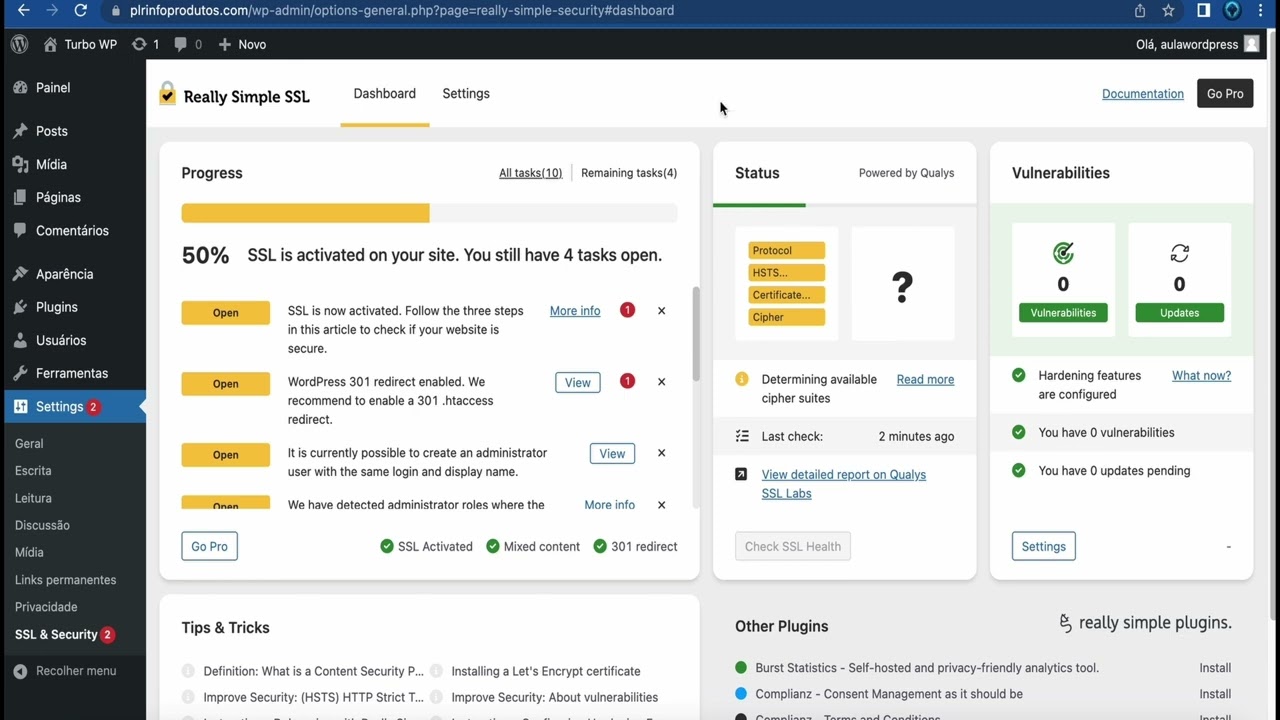
Task: Click the WordPress logo in admin bar
Action: click(19, 44)
